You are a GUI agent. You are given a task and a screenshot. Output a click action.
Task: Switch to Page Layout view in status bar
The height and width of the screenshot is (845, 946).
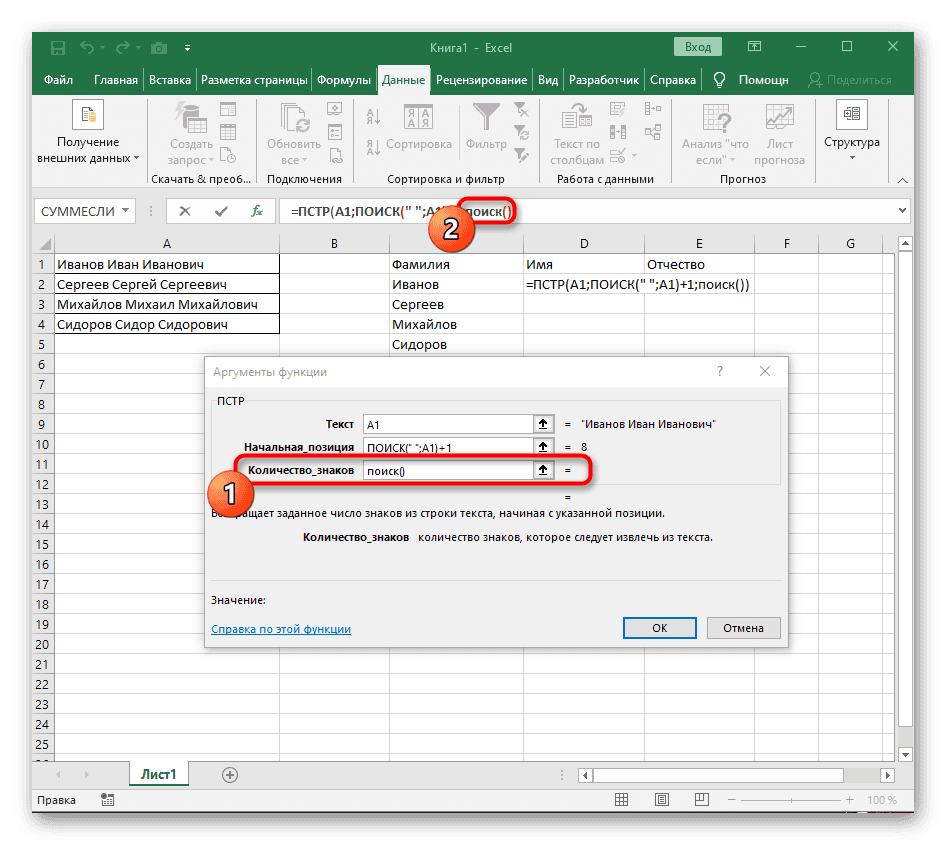pyautogui.click(x=661, y=800)
